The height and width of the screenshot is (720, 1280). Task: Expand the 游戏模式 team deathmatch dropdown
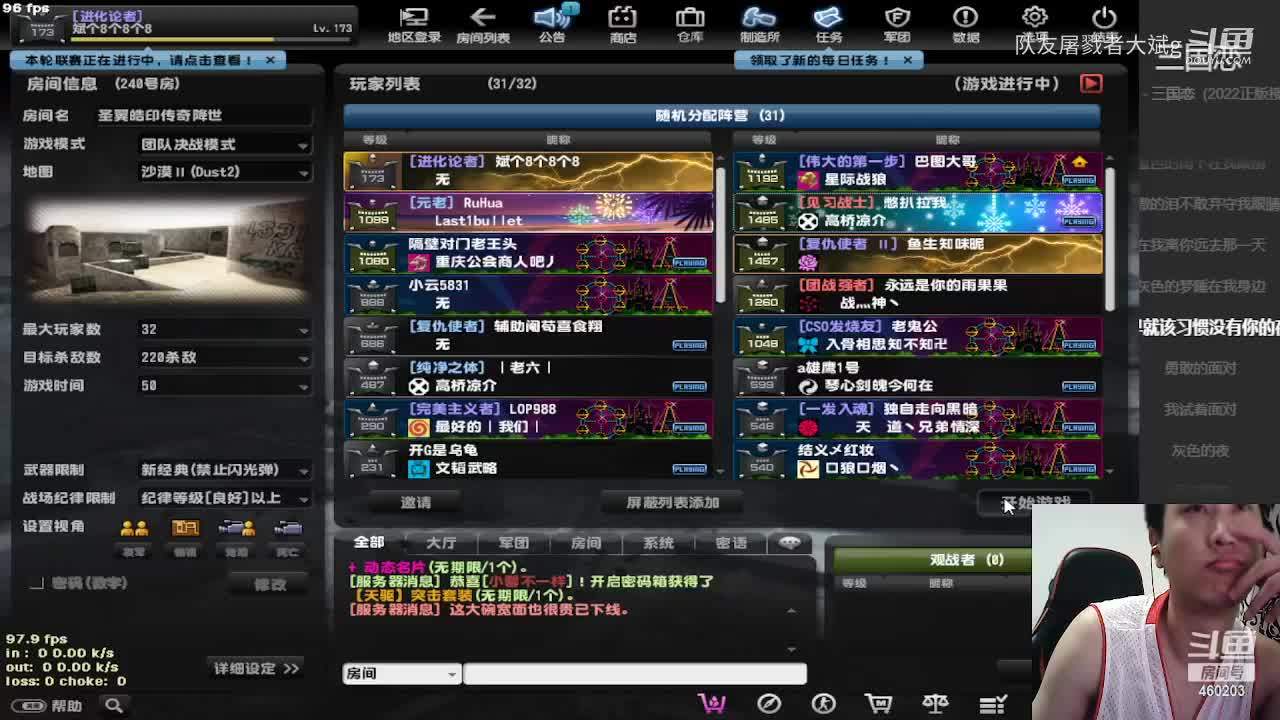pos(224,144)
